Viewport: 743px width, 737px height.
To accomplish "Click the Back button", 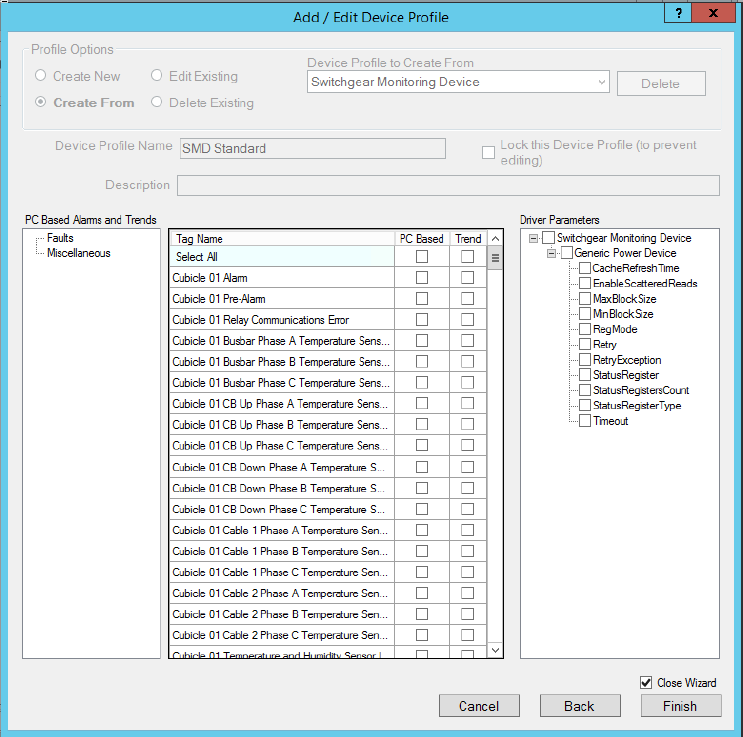I will click(x=580, y=706).
